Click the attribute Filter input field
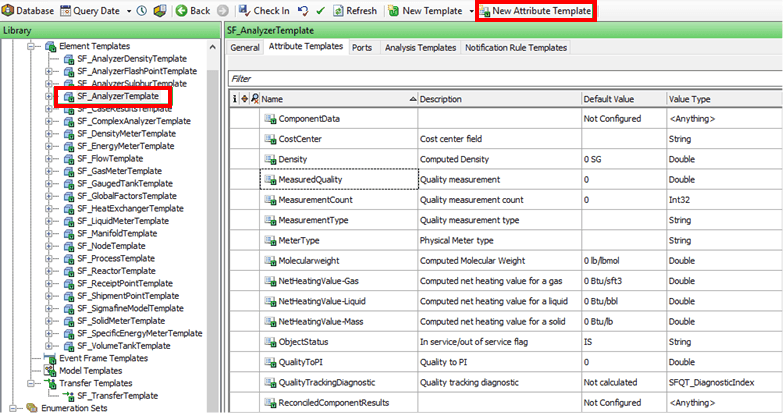 (505, 78)
